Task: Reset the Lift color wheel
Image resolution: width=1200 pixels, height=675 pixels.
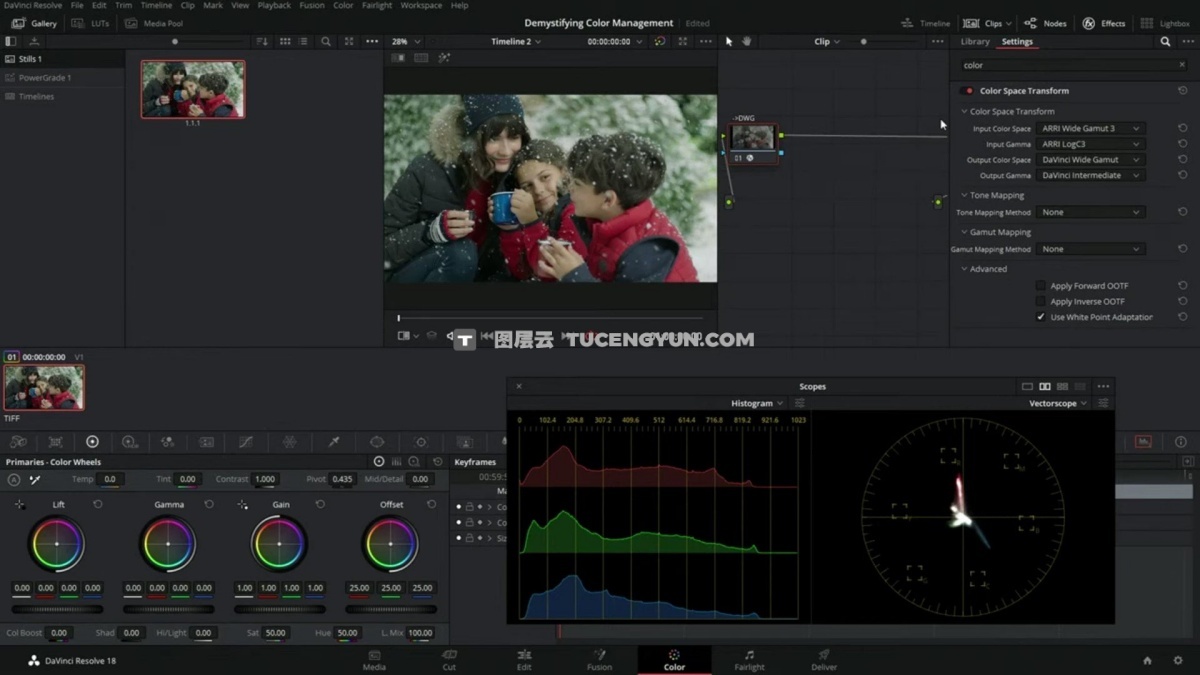Action: tap(98, 504)
